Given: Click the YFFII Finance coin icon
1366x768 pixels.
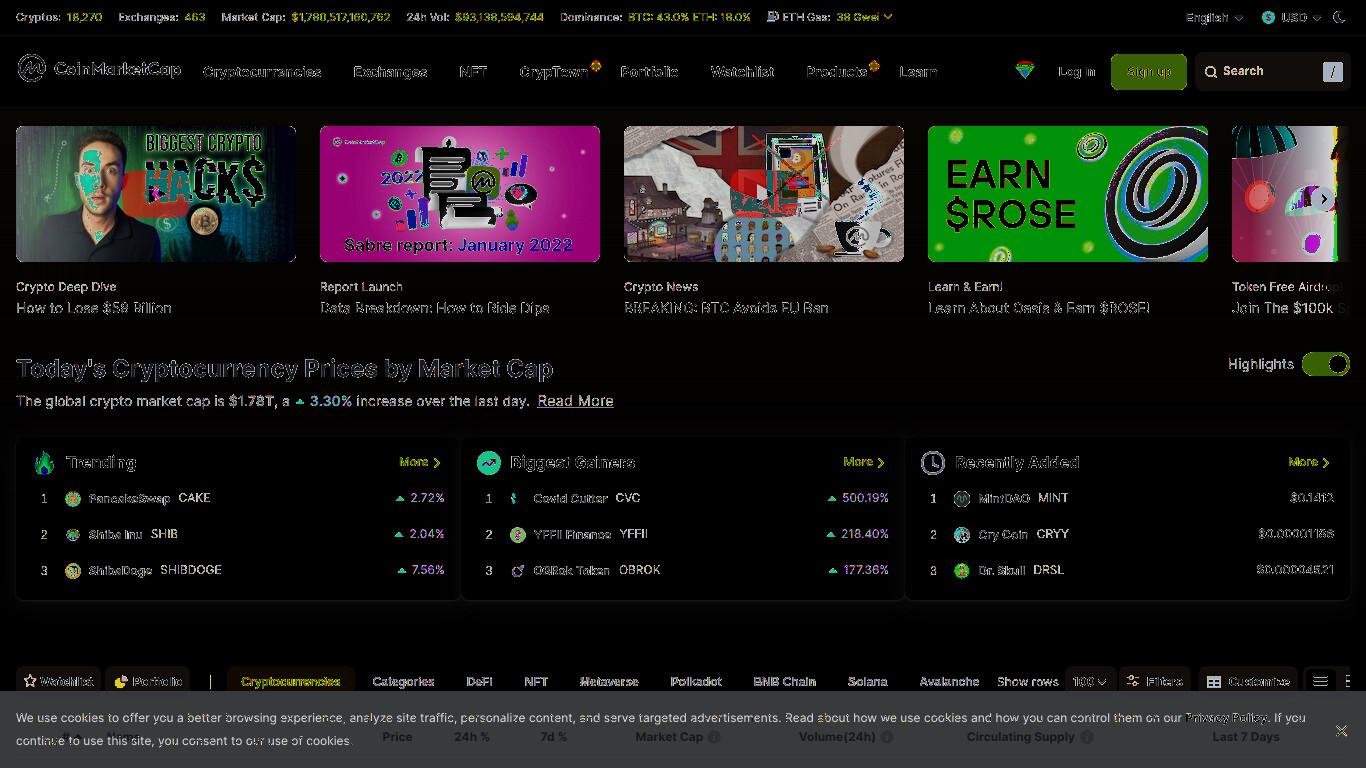Looking at the screenshot, I should [x=517, y=535].
